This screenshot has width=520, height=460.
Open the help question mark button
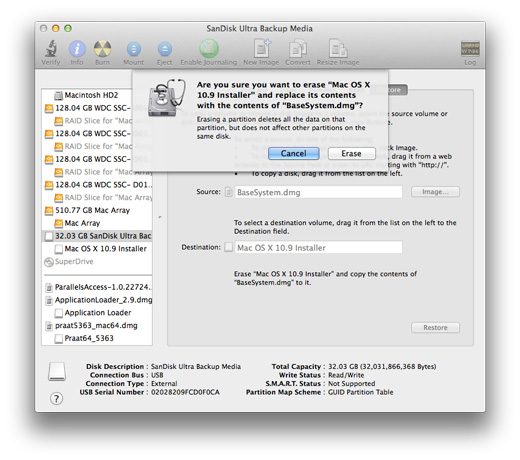pos(56,399)
